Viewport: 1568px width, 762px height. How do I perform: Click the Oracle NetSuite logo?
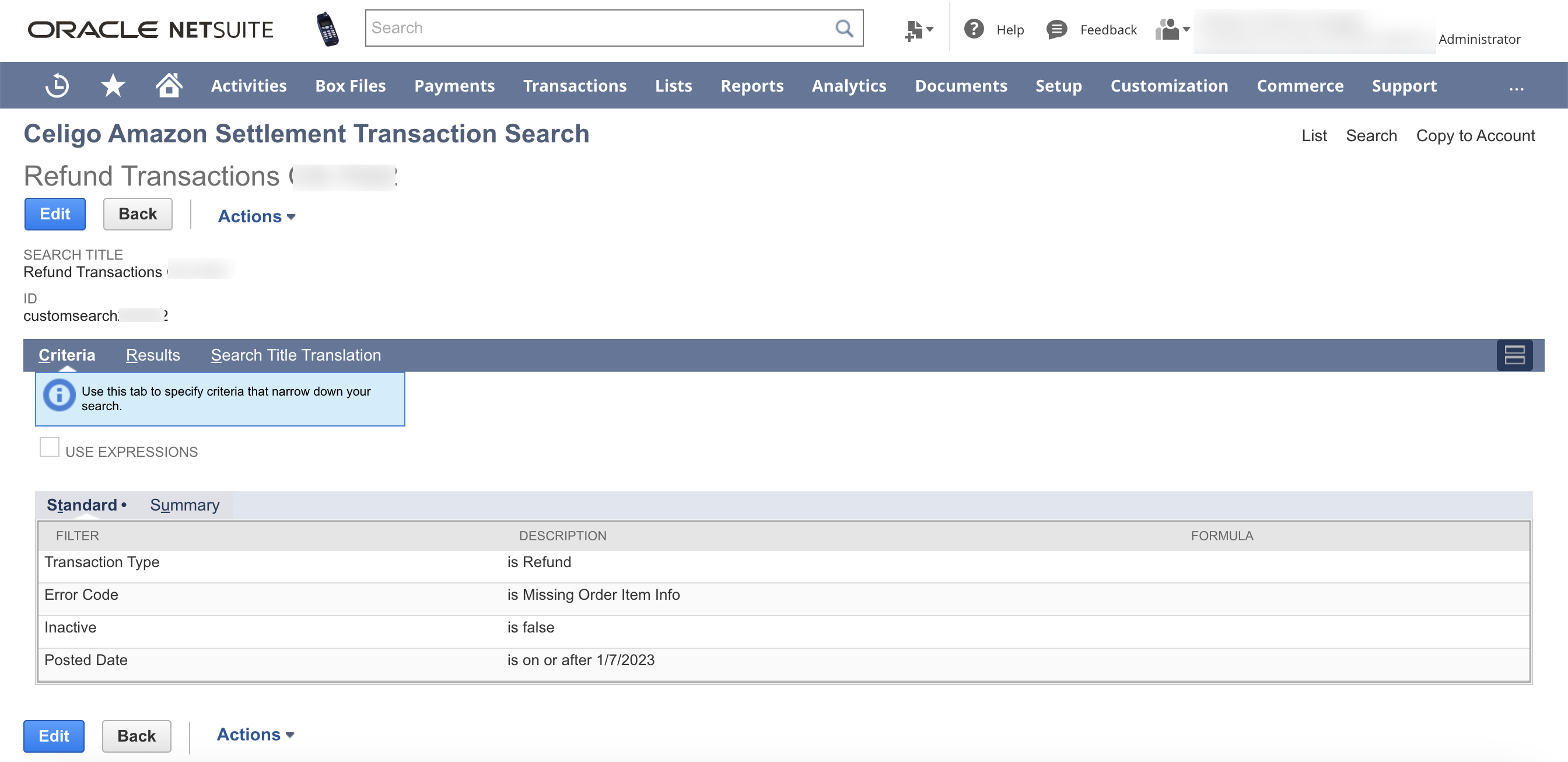click(150, 29)
